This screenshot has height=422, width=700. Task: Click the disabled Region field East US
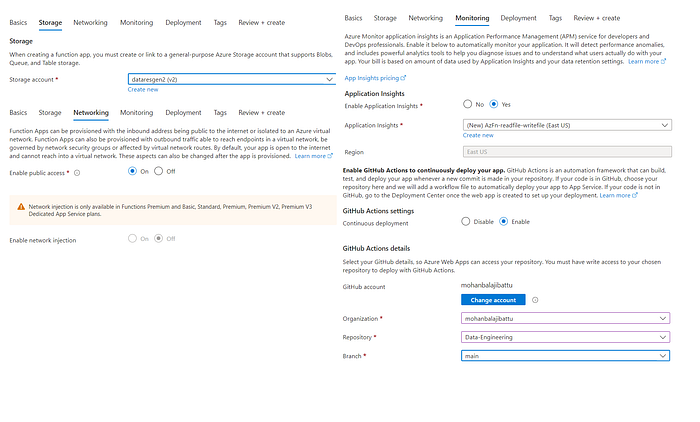tap(567, 152)
